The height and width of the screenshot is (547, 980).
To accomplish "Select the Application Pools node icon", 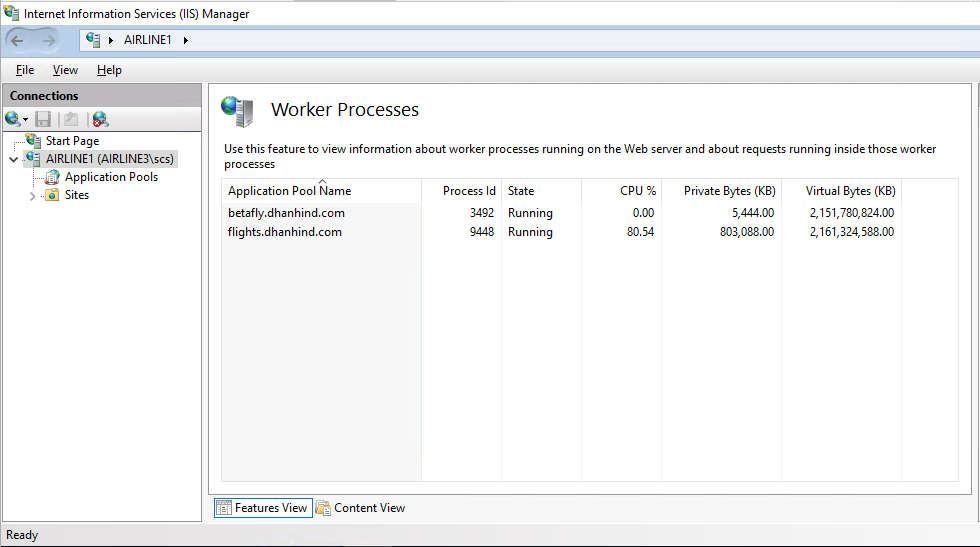I will [52, 177].
